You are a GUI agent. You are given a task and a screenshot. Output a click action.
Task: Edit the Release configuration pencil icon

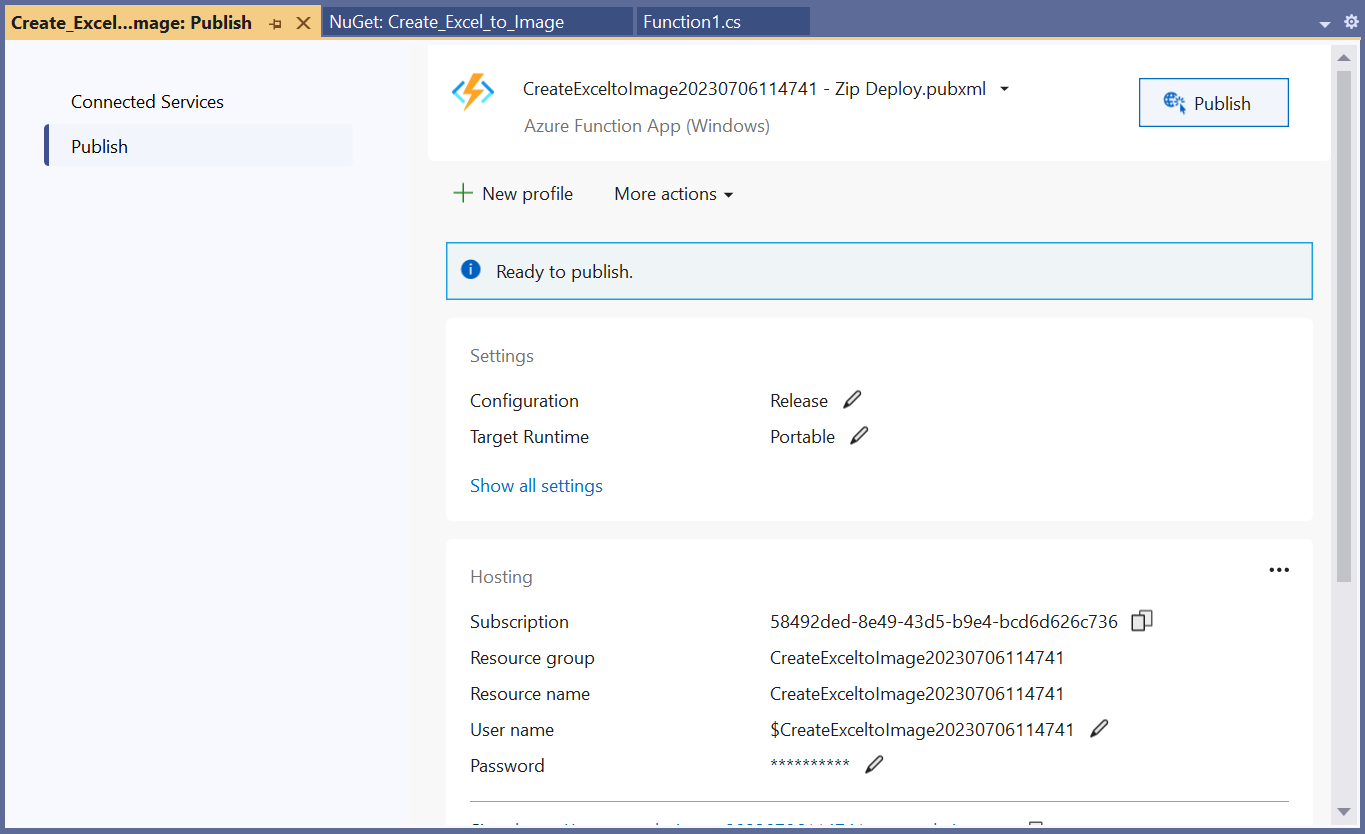[x=852, y=400]
